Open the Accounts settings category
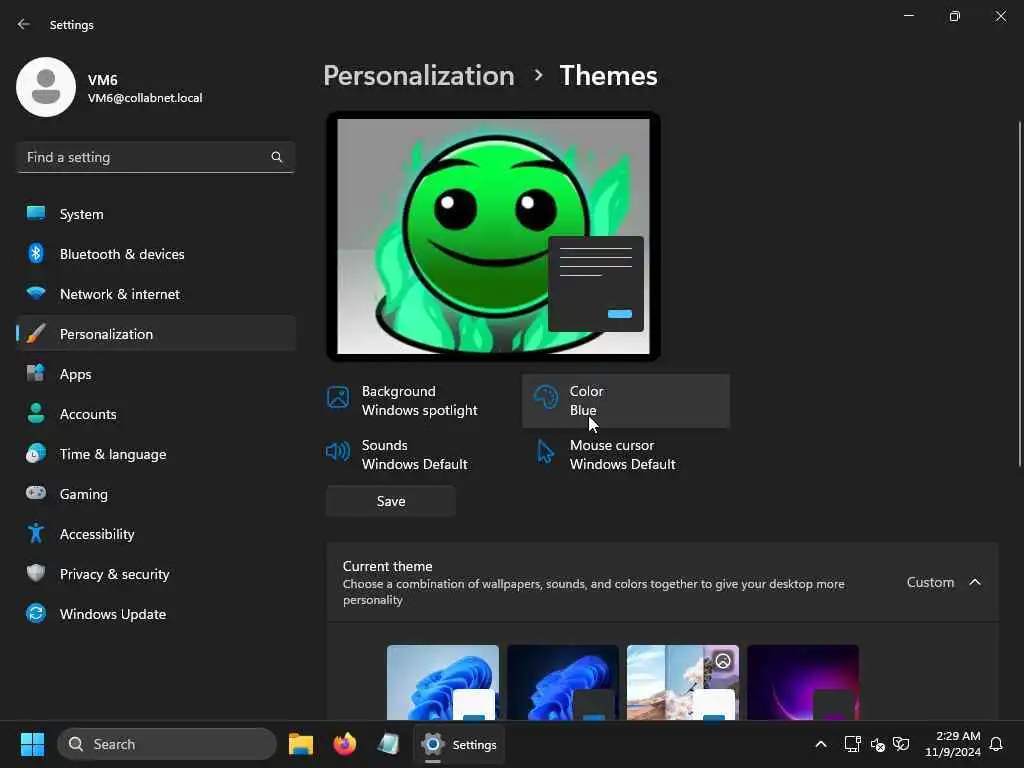 point(156,414)
